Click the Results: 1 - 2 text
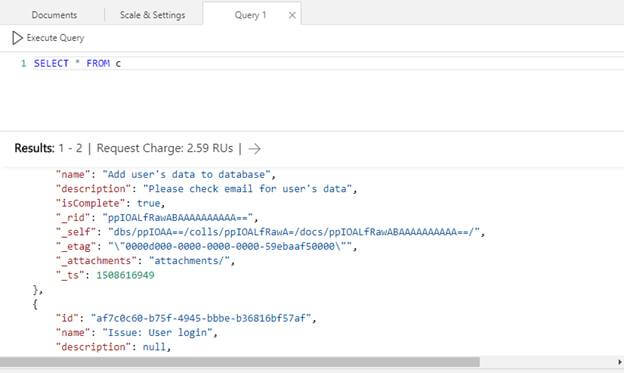Screen dimensions: 624x373 tap(48, 148)
